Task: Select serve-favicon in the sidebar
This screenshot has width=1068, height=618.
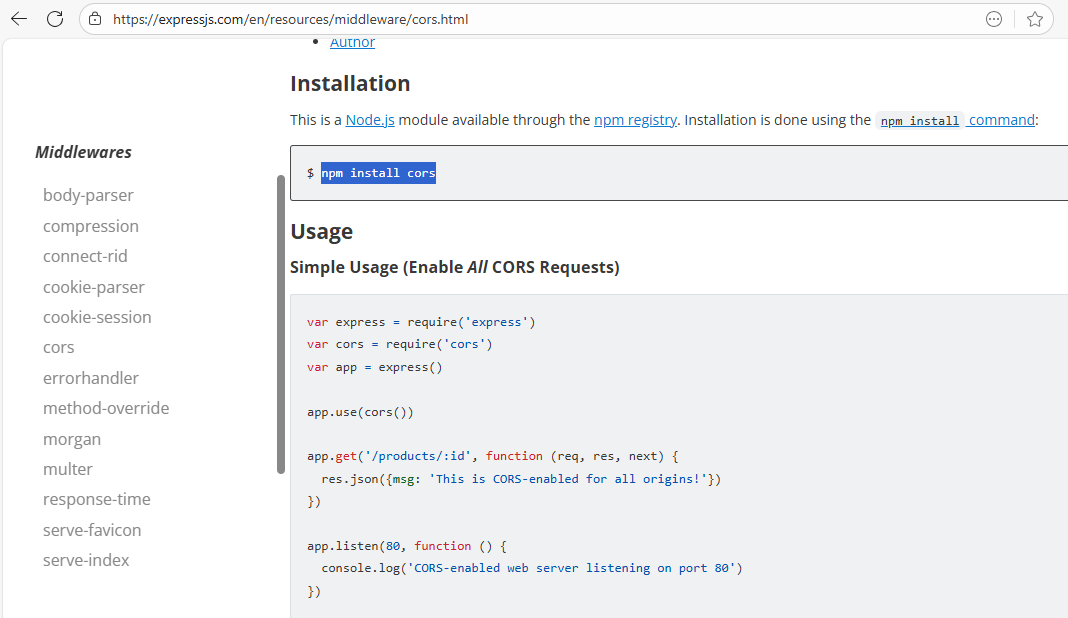Action: (92, 530)
